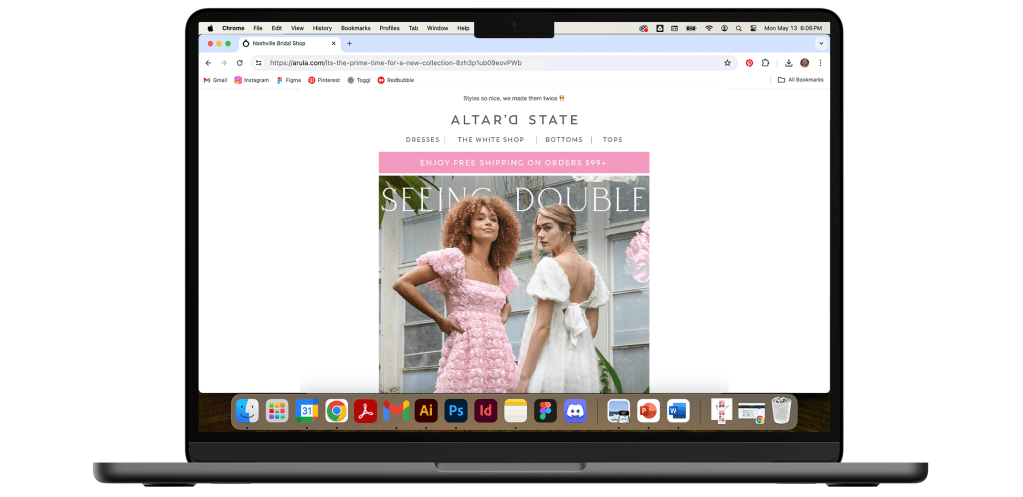The image size is (1023, 497).
Task: Click the date and time display
Action: 793,28
